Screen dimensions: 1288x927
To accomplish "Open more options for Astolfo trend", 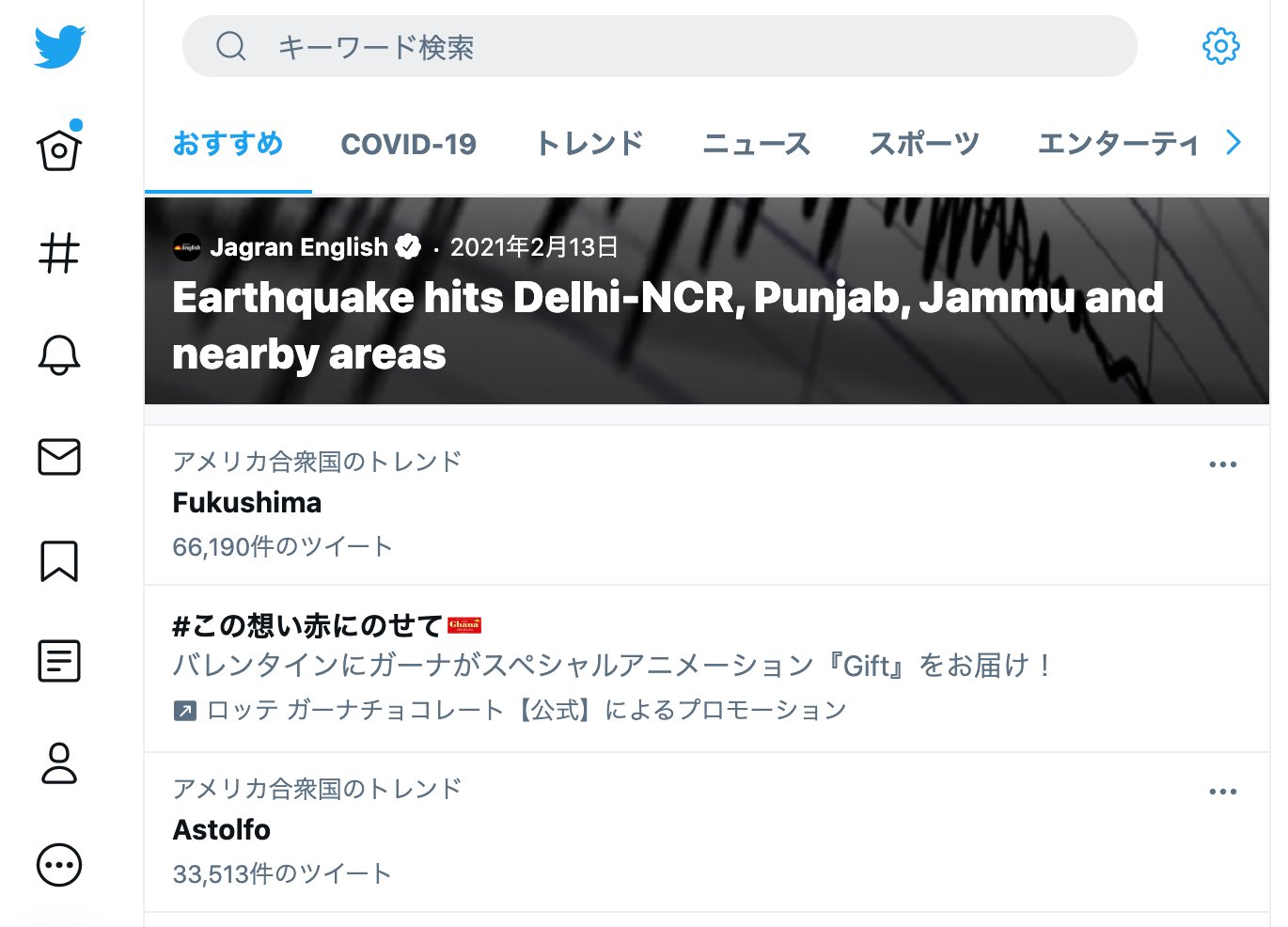I will [x=1222, y=792].
